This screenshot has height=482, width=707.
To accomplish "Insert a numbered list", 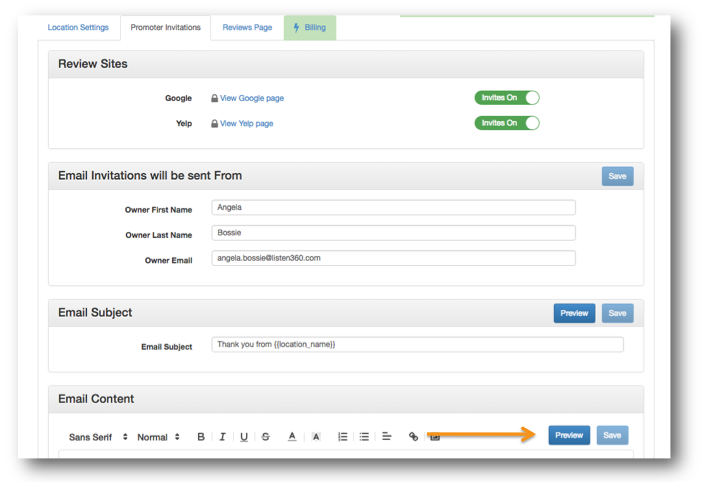I will (x=343, y=436).
